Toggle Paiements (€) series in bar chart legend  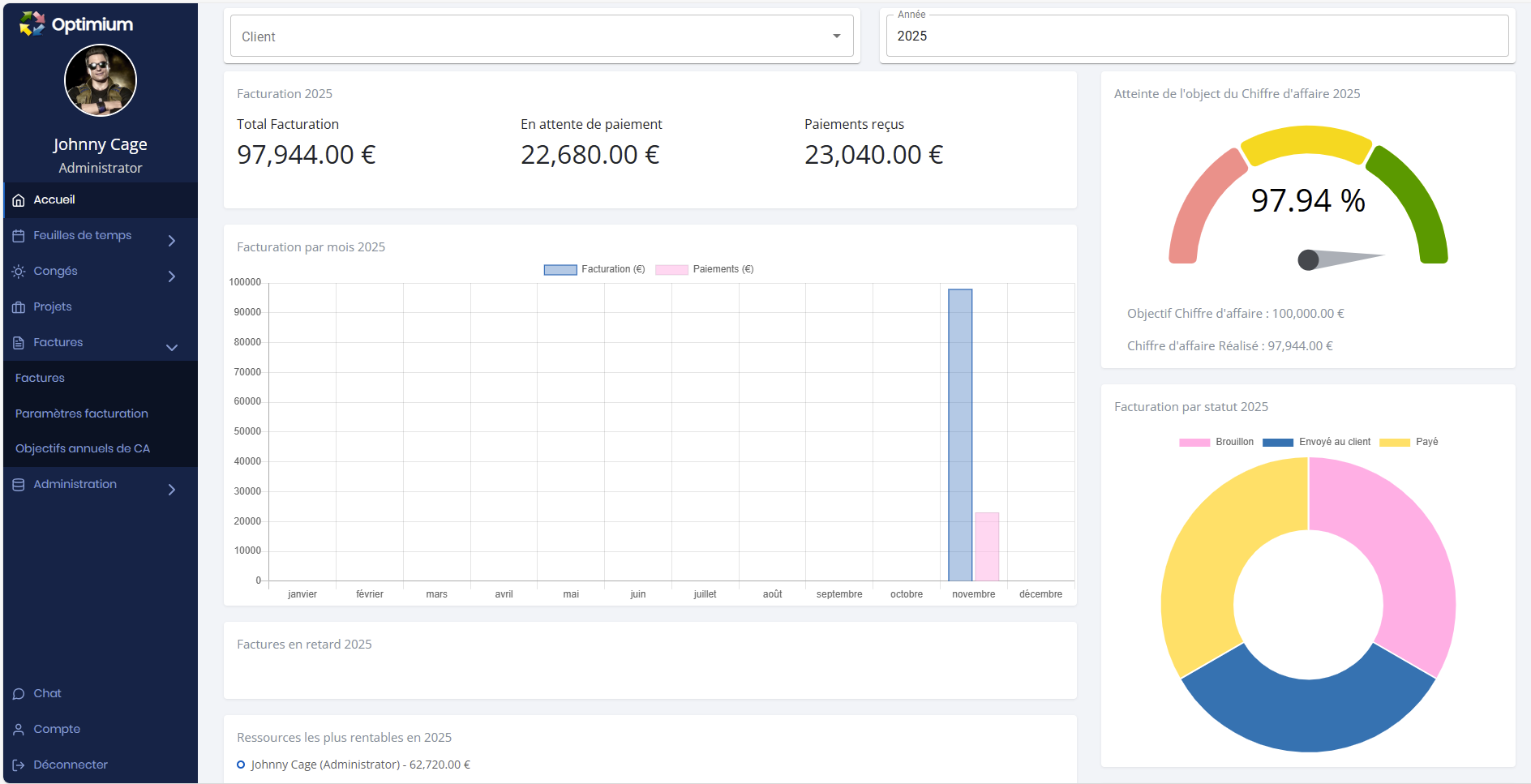click(705, 269)
